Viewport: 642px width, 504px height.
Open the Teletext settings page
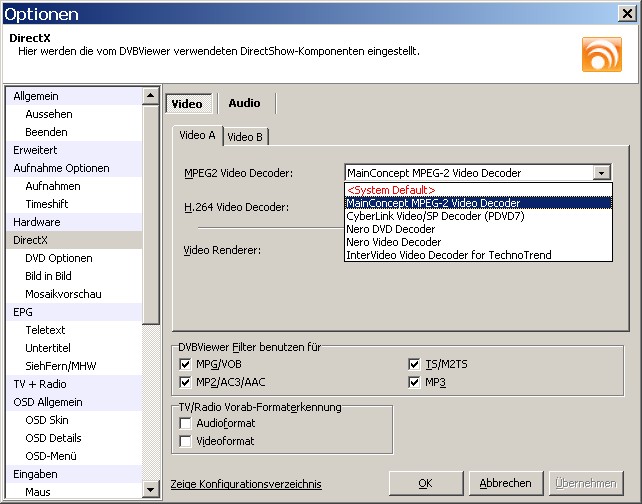[74, 330]
